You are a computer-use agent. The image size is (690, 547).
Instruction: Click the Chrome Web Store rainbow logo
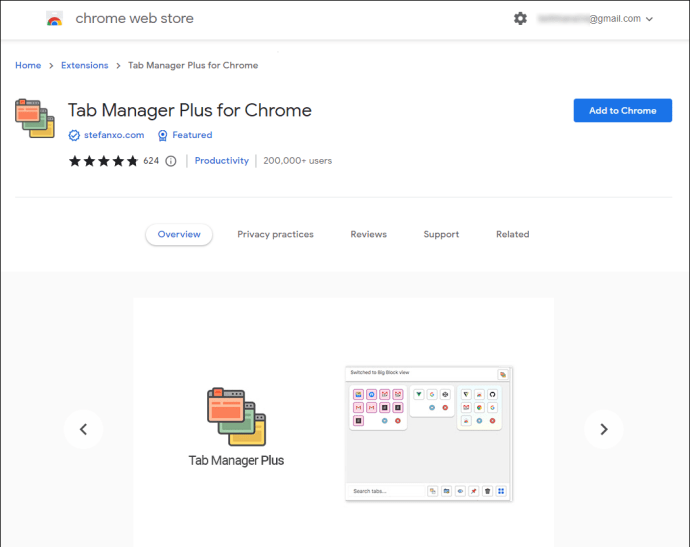coord(55,19)
